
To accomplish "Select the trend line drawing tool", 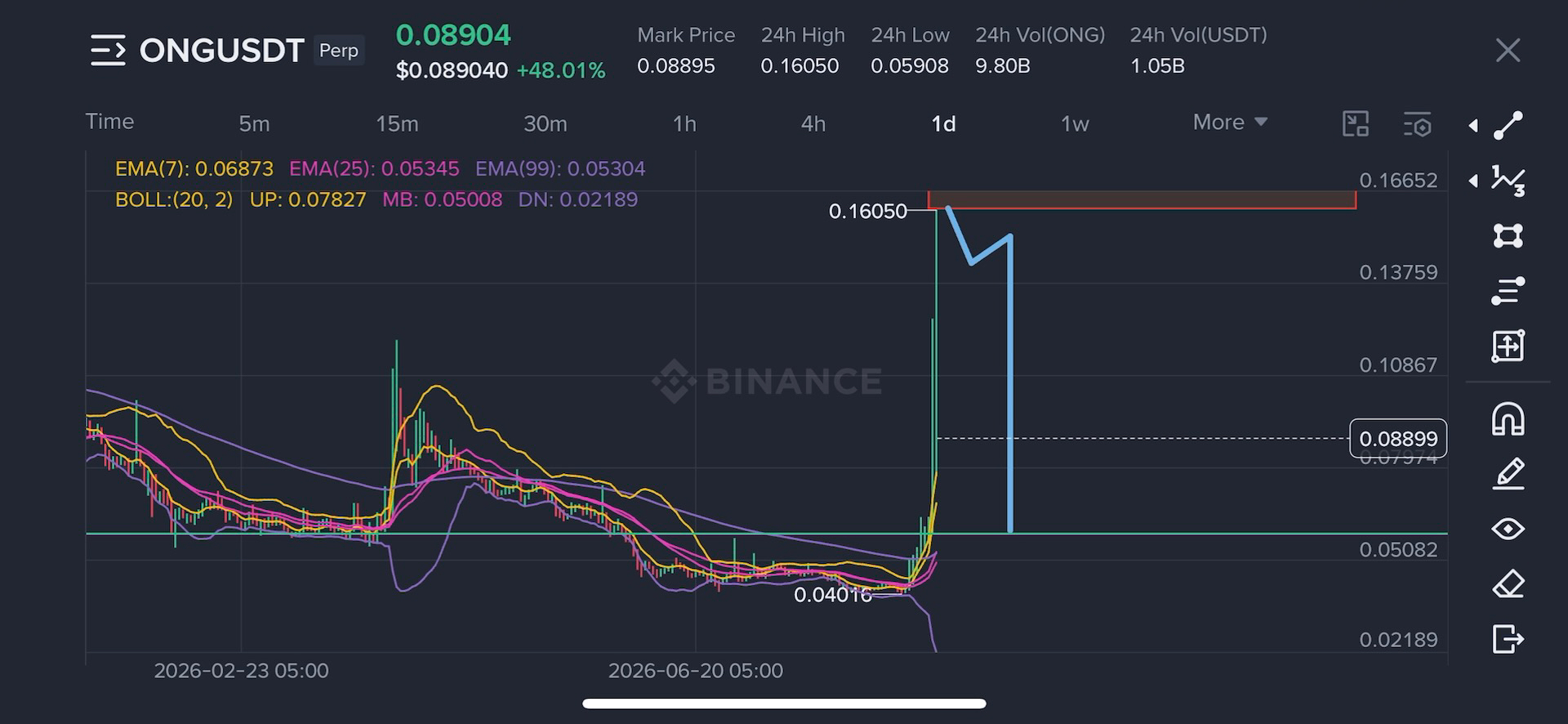I will pyautogui.click(x=1508, y=126).
